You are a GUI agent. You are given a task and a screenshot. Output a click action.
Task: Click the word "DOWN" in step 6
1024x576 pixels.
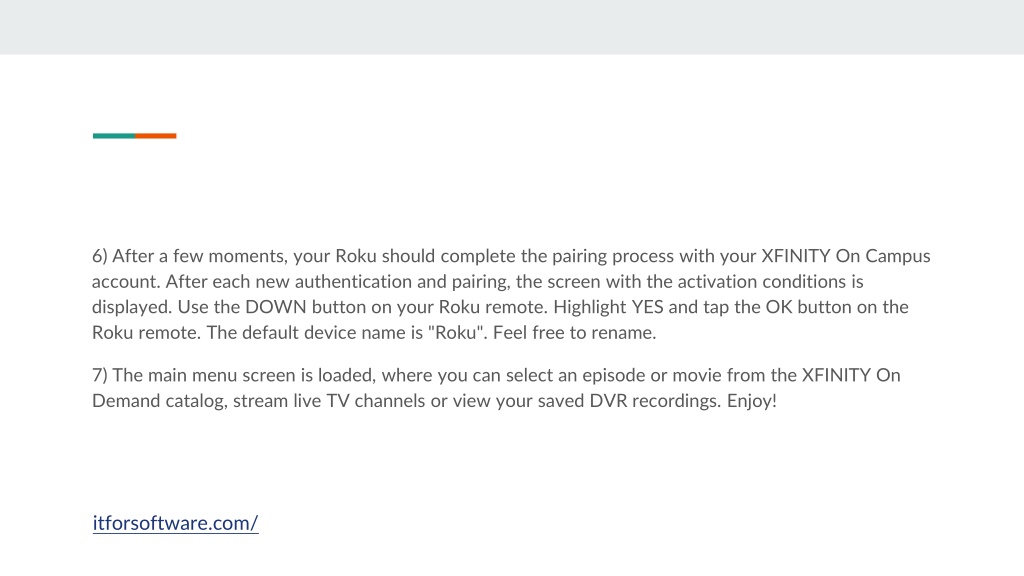pos(276,307)
